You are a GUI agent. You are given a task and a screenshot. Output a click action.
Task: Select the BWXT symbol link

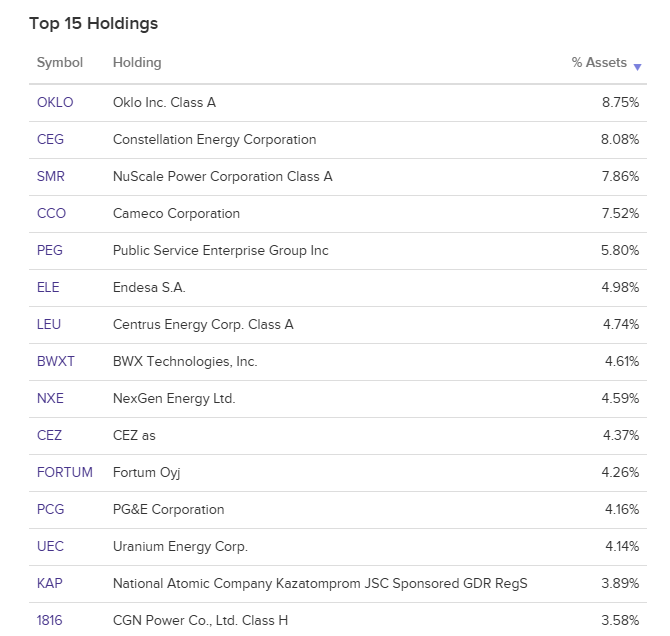[55, 361]
